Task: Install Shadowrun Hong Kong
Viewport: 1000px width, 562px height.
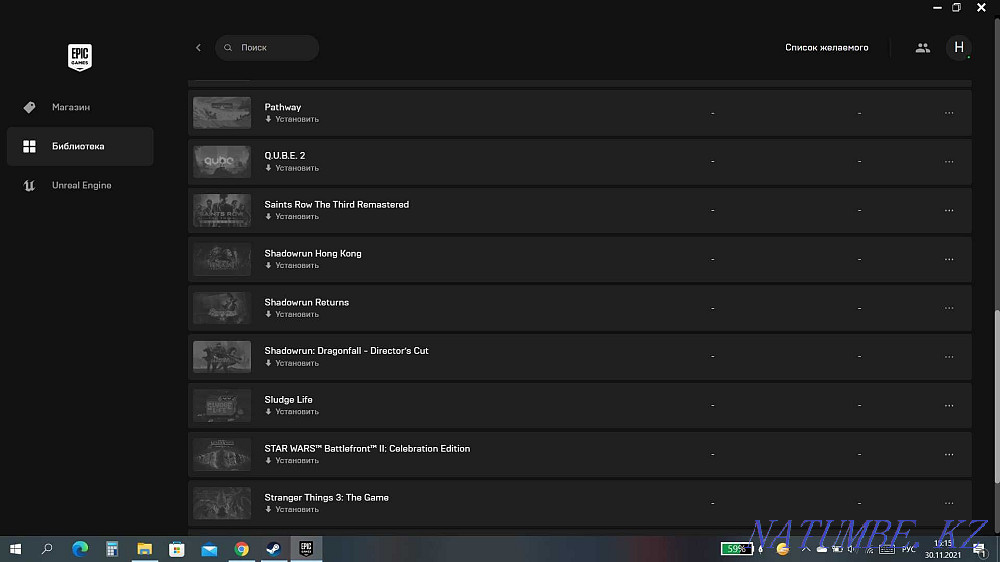Action: (292, 265)
